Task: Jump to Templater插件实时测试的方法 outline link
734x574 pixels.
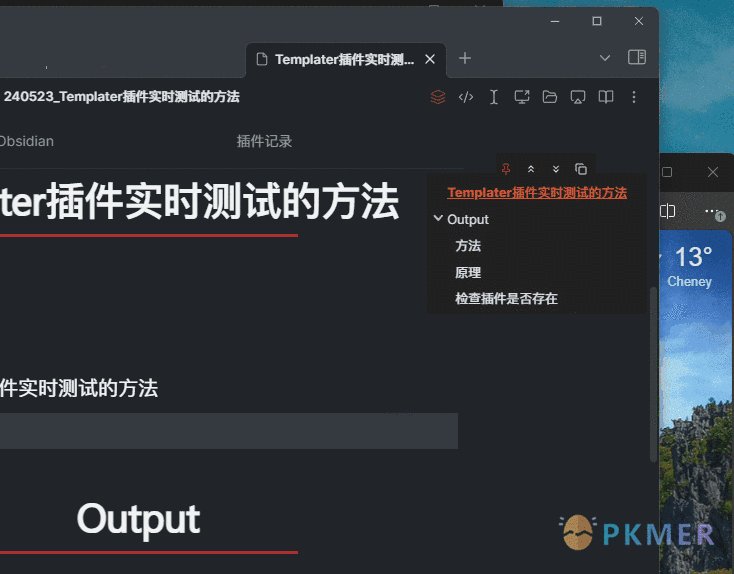Action: click(536, 192)
